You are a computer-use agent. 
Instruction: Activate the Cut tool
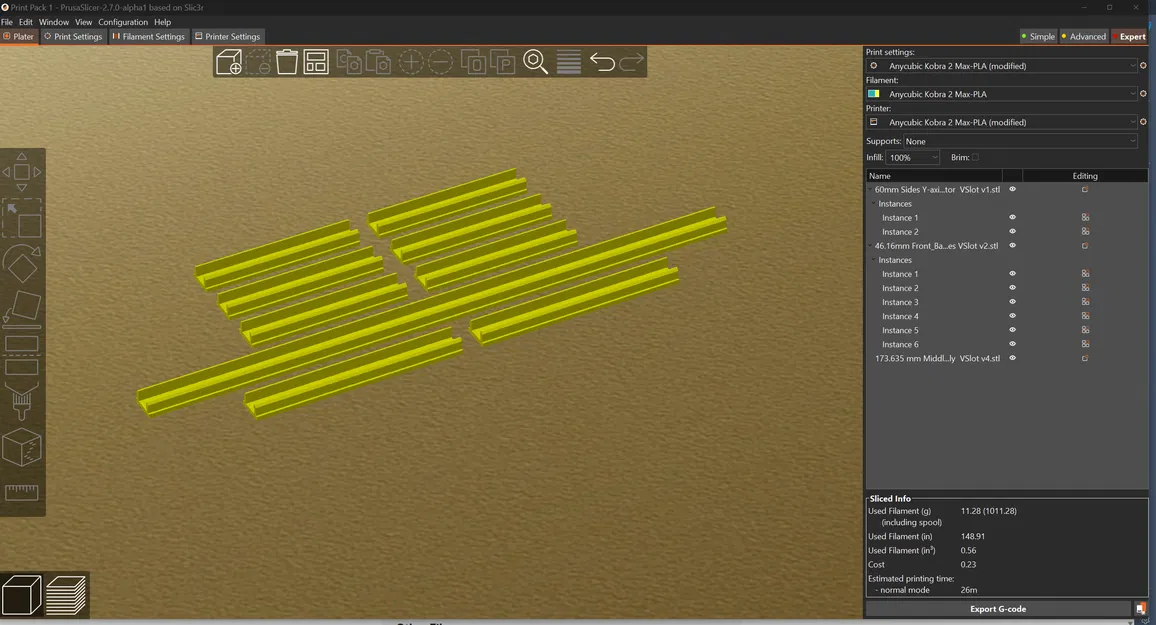(x=21, y=355)
